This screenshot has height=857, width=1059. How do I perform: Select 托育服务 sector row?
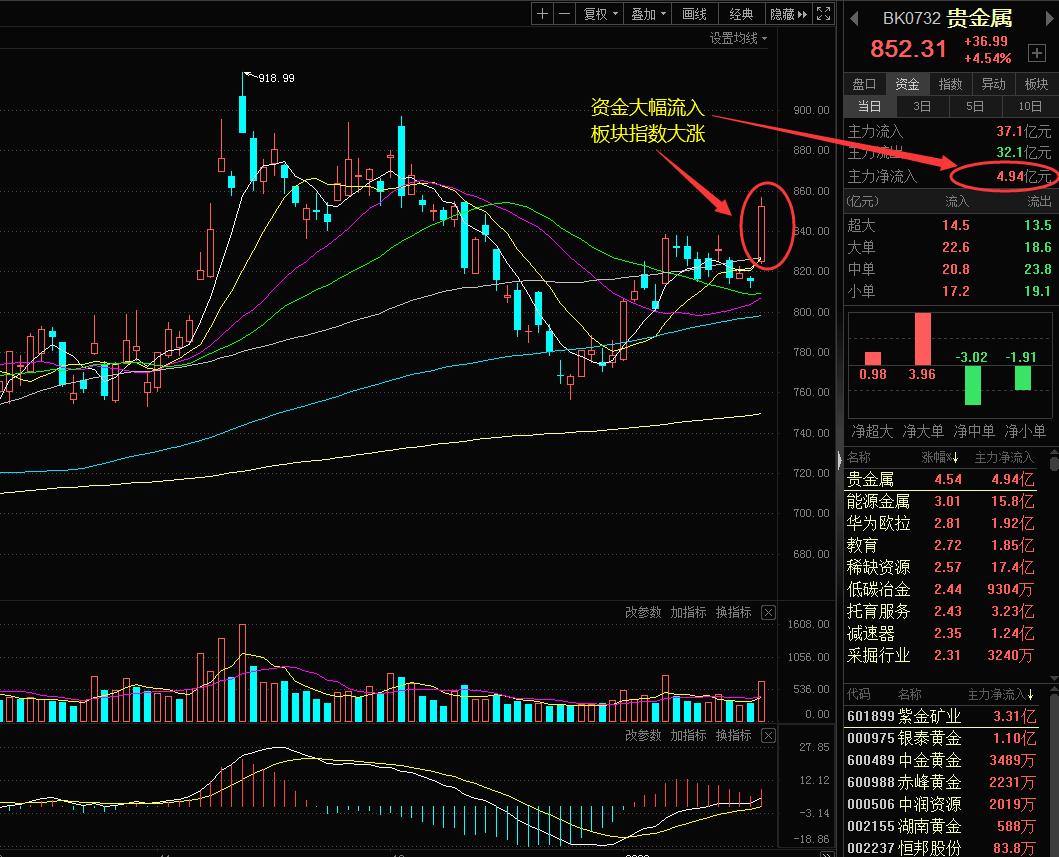pyautogui.click(x=941, y=611)
